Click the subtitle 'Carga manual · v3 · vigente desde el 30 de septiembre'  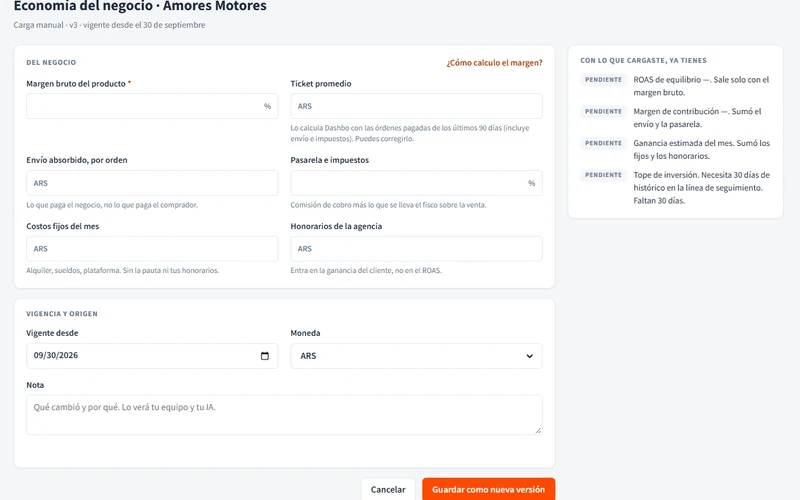[x=109, y=25]
